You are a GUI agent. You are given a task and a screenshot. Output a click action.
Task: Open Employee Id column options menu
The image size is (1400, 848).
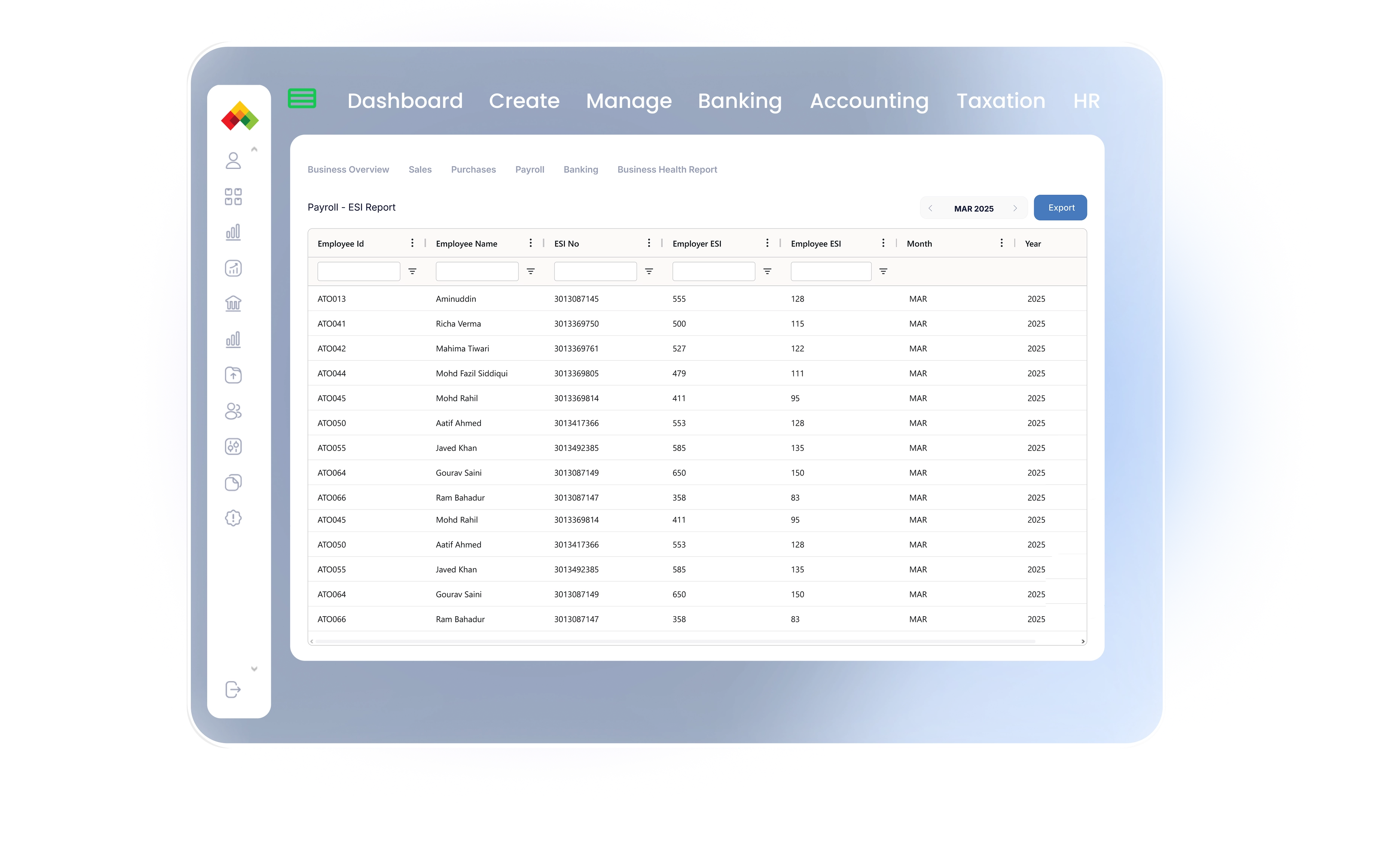point(412,243)
